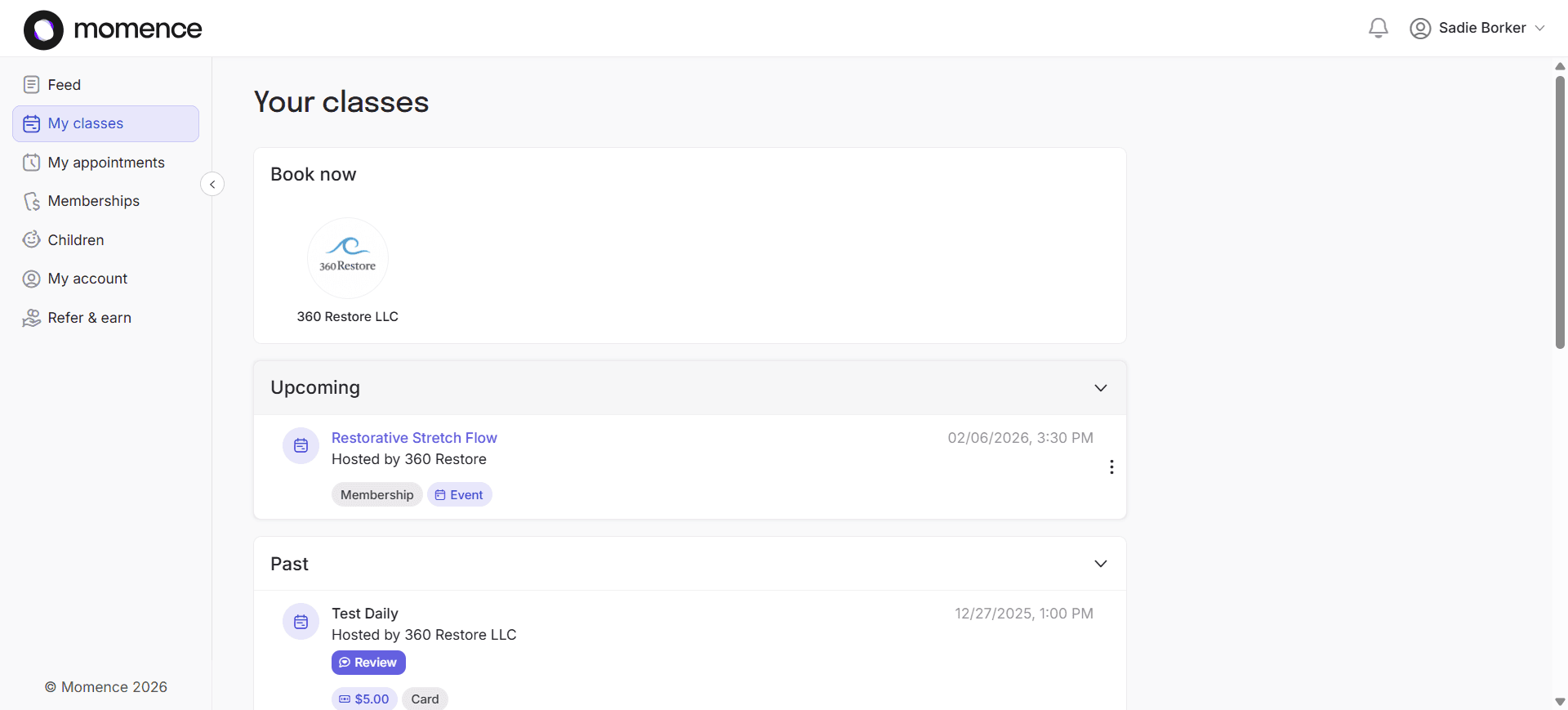Viewport: 1568px width, 710px height.
Task: Open the Restorative Stretch Flow class link
Action: point(414,438)
